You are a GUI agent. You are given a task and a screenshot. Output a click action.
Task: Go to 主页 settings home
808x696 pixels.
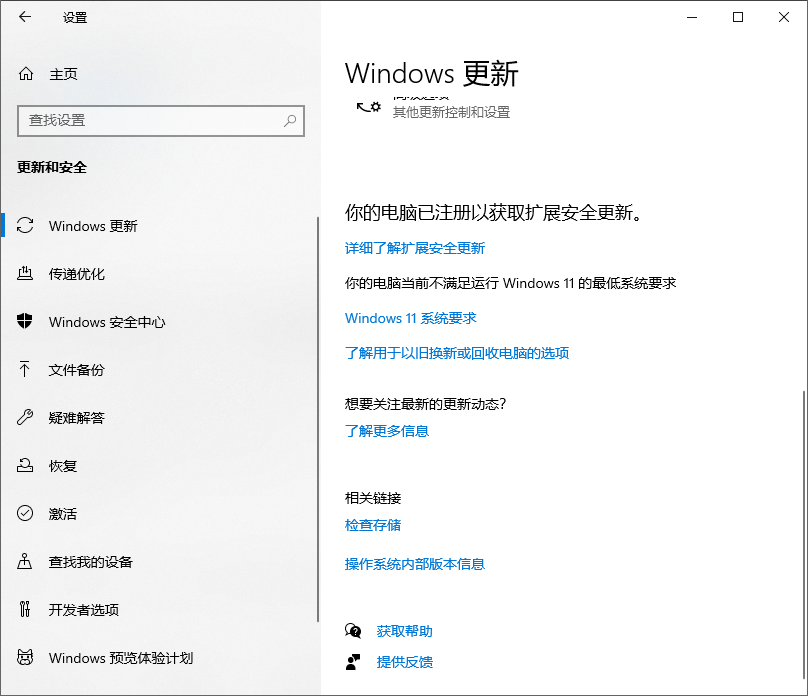coord(63,74)
